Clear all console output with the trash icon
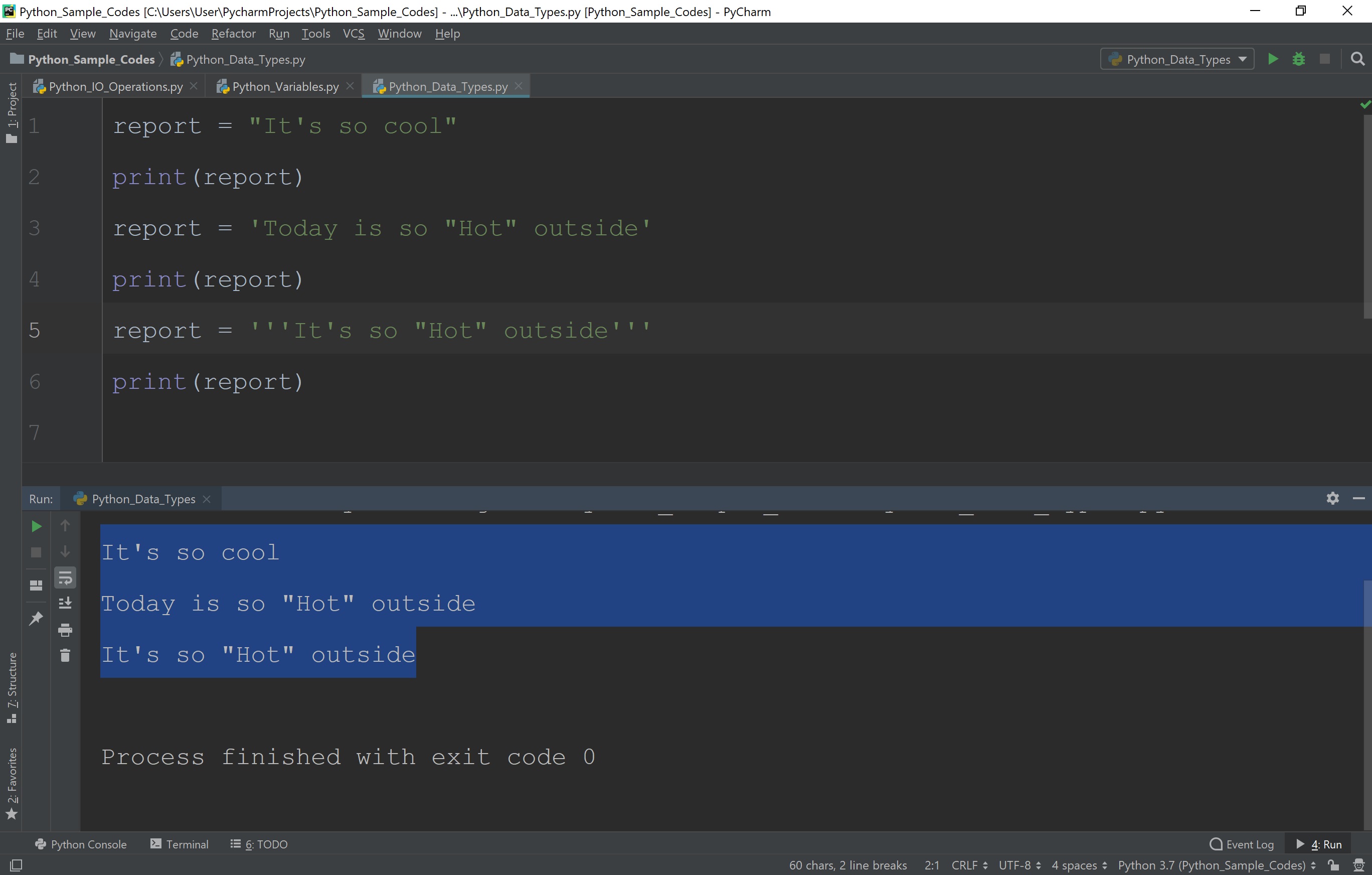This screenshot has height=875, width=1372. pyautogui.click(x=65, y=655)
